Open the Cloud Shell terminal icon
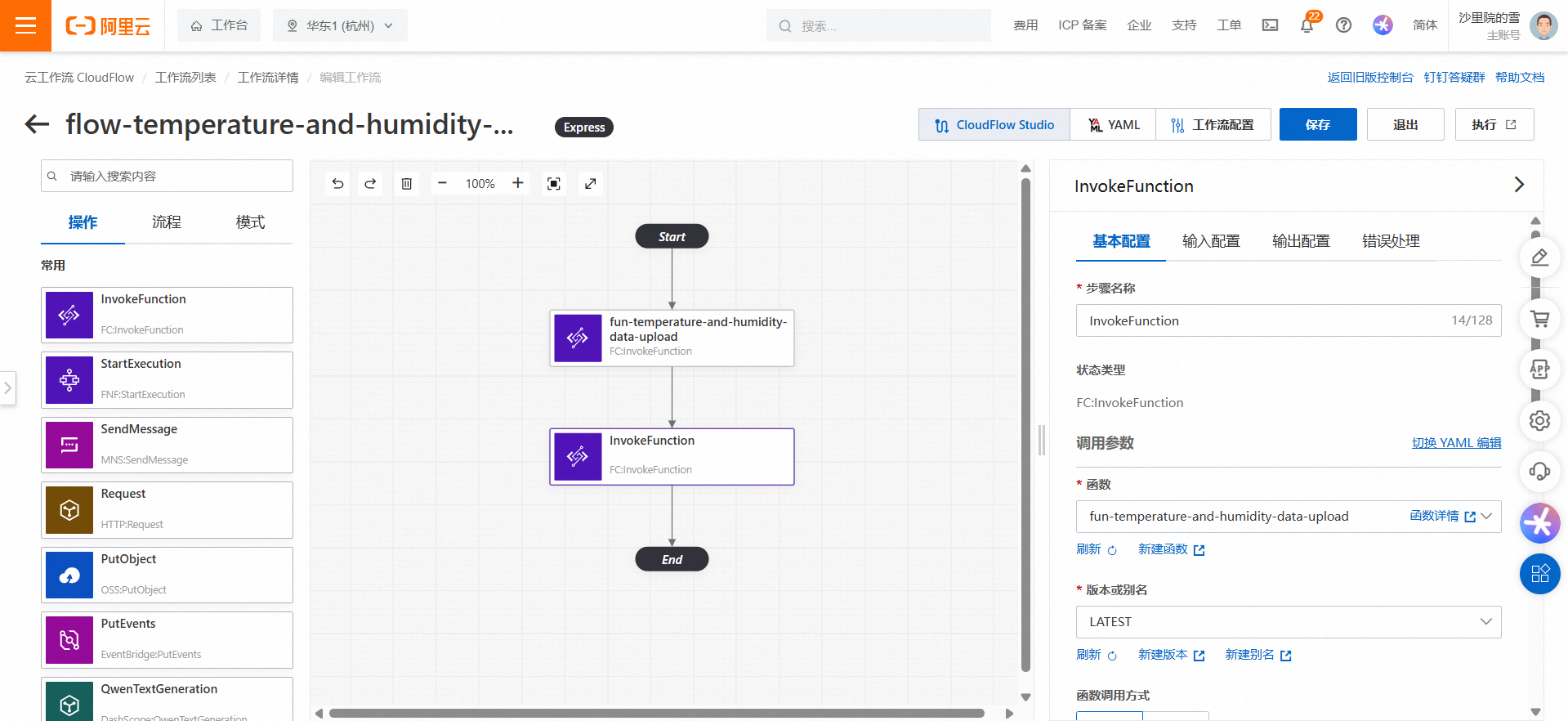The height and width of the screenshot is (721, 1568). click(x=1270, y=25)
